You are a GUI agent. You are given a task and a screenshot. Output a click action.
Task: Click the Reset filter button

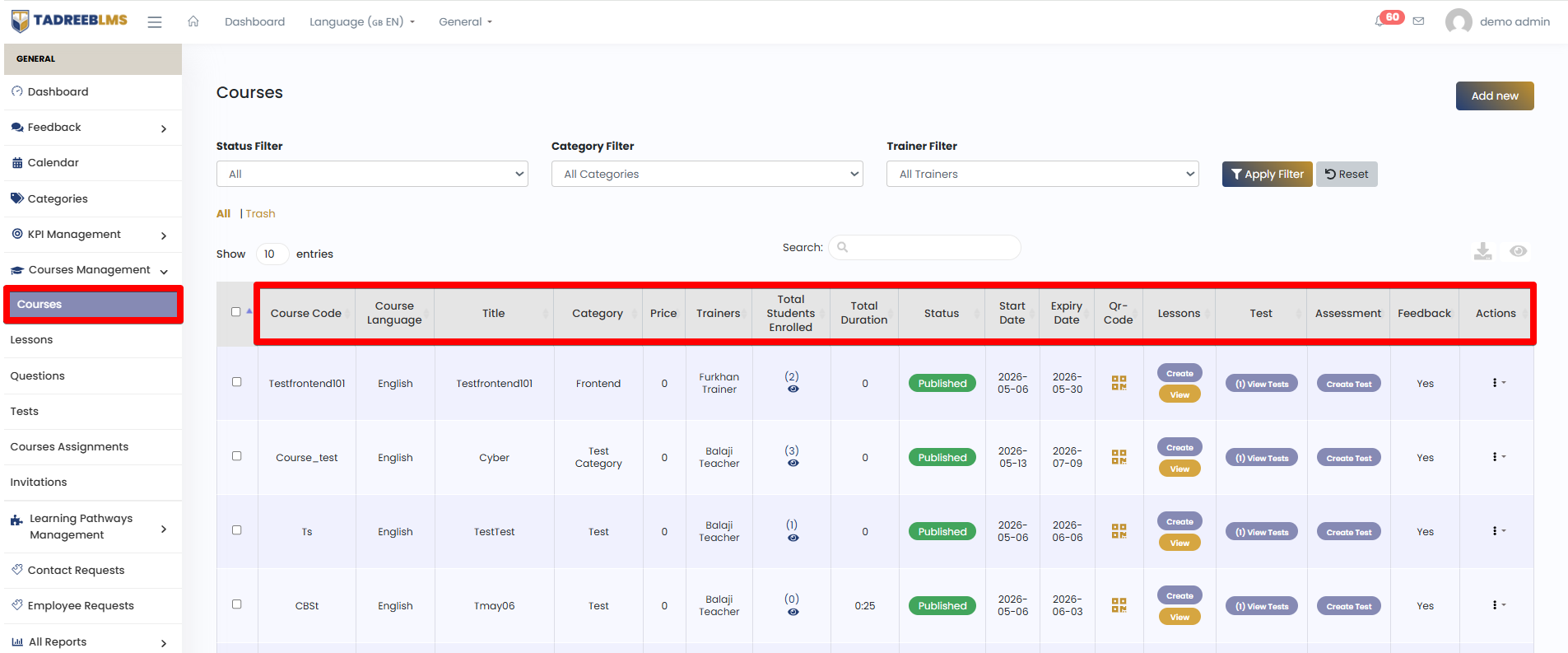[1347, 174]
